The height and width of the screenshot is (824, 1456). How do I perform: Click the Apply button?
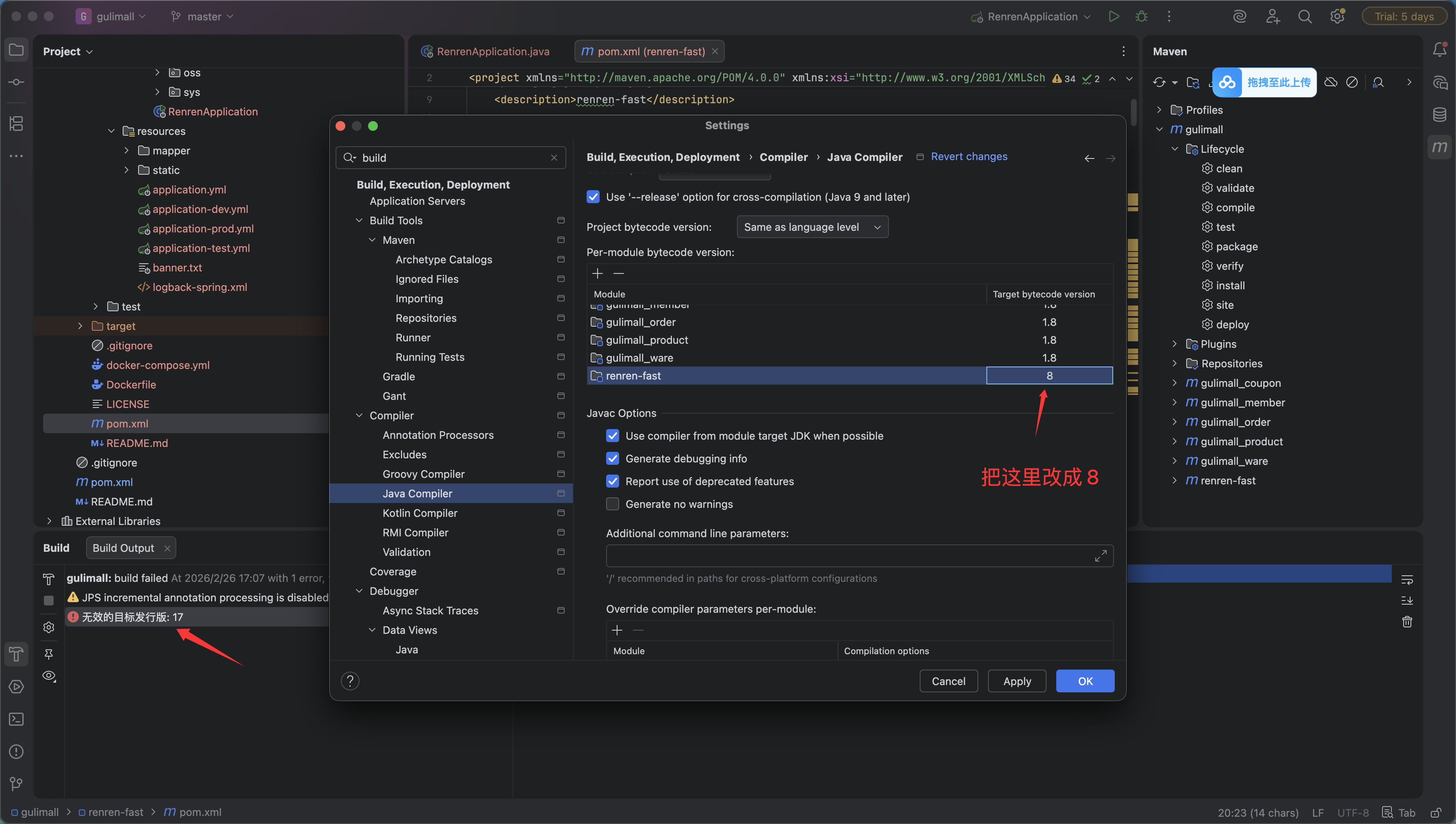[1017, 681]
